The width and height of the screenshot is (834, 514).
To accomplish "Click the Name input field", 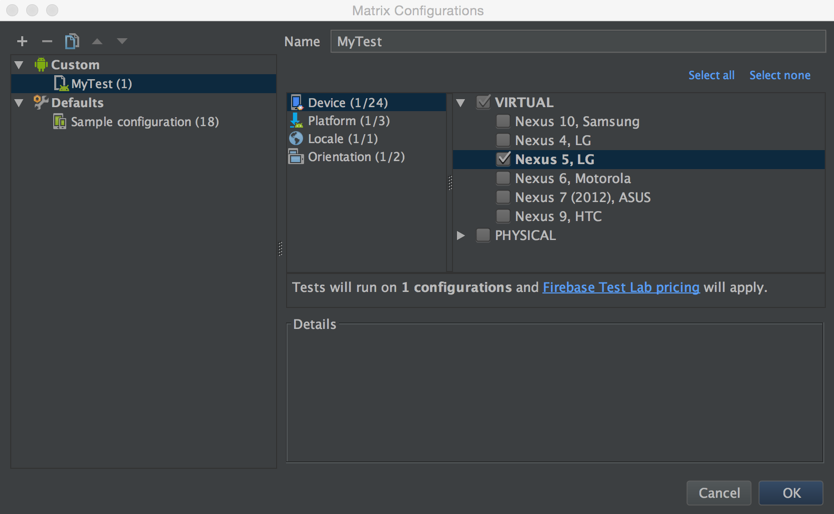I will (x=578, y=42).
